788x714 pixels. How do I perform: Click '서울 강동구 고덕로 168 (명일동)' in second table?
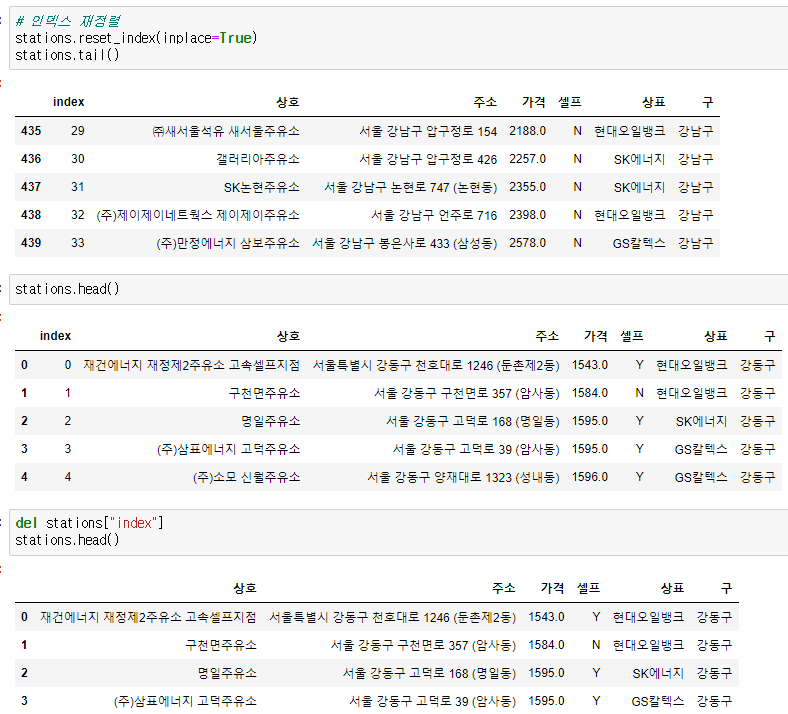pyautogui.click(x=472, y=421)
